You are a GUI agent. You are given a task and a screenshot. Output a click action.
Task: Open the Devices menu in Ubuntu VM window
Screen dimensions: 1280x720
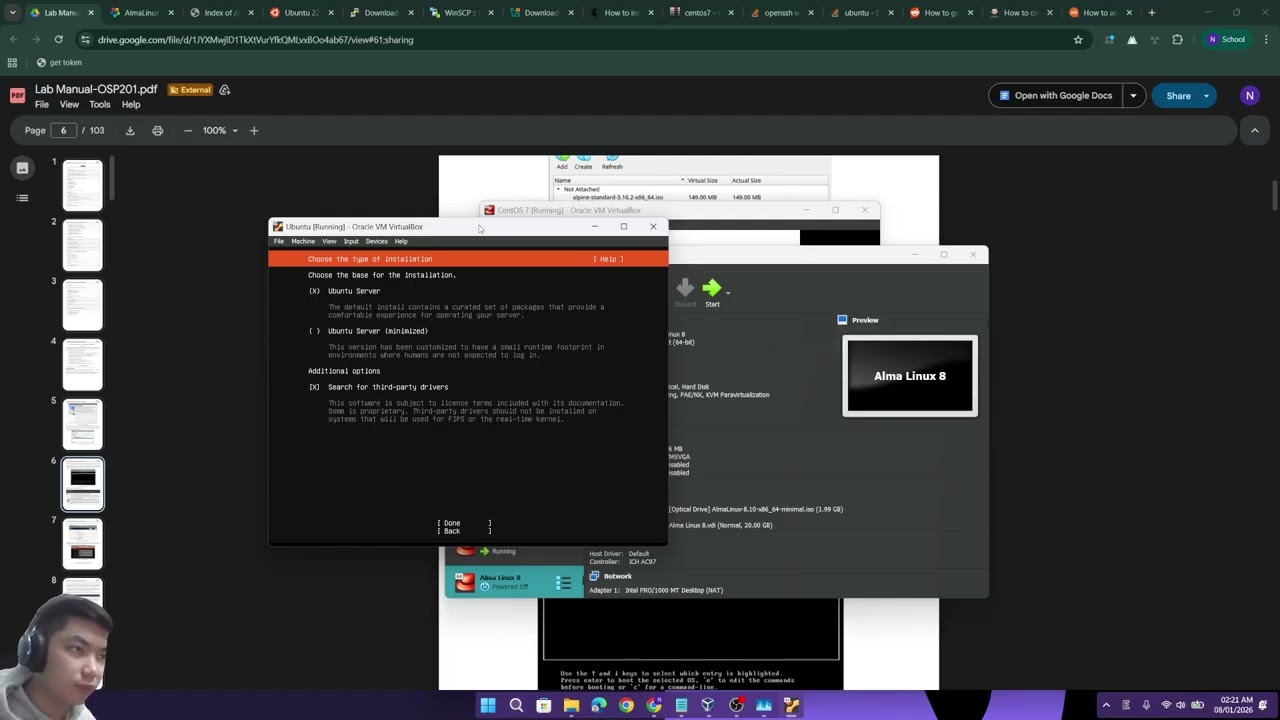tap(376, 241)
